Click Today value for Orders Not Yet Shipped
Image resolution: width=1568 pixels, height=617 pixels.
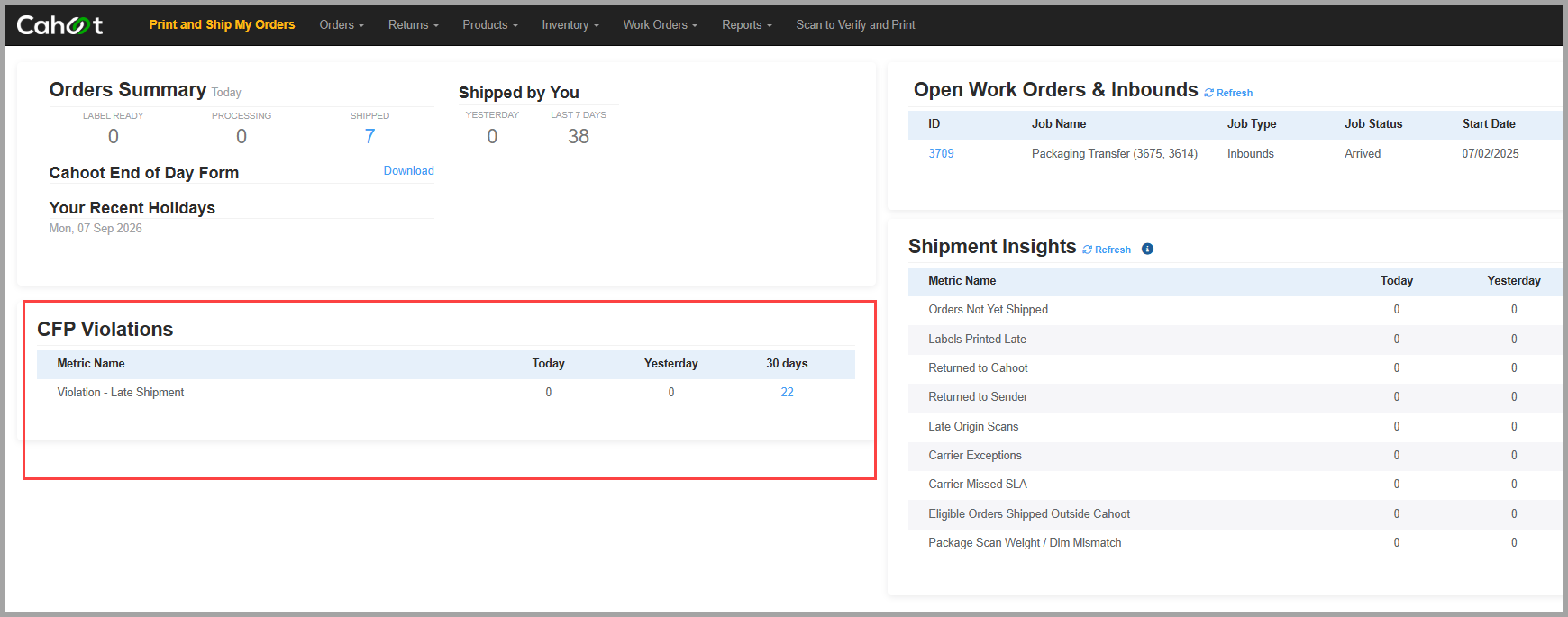pos(1397,309)
